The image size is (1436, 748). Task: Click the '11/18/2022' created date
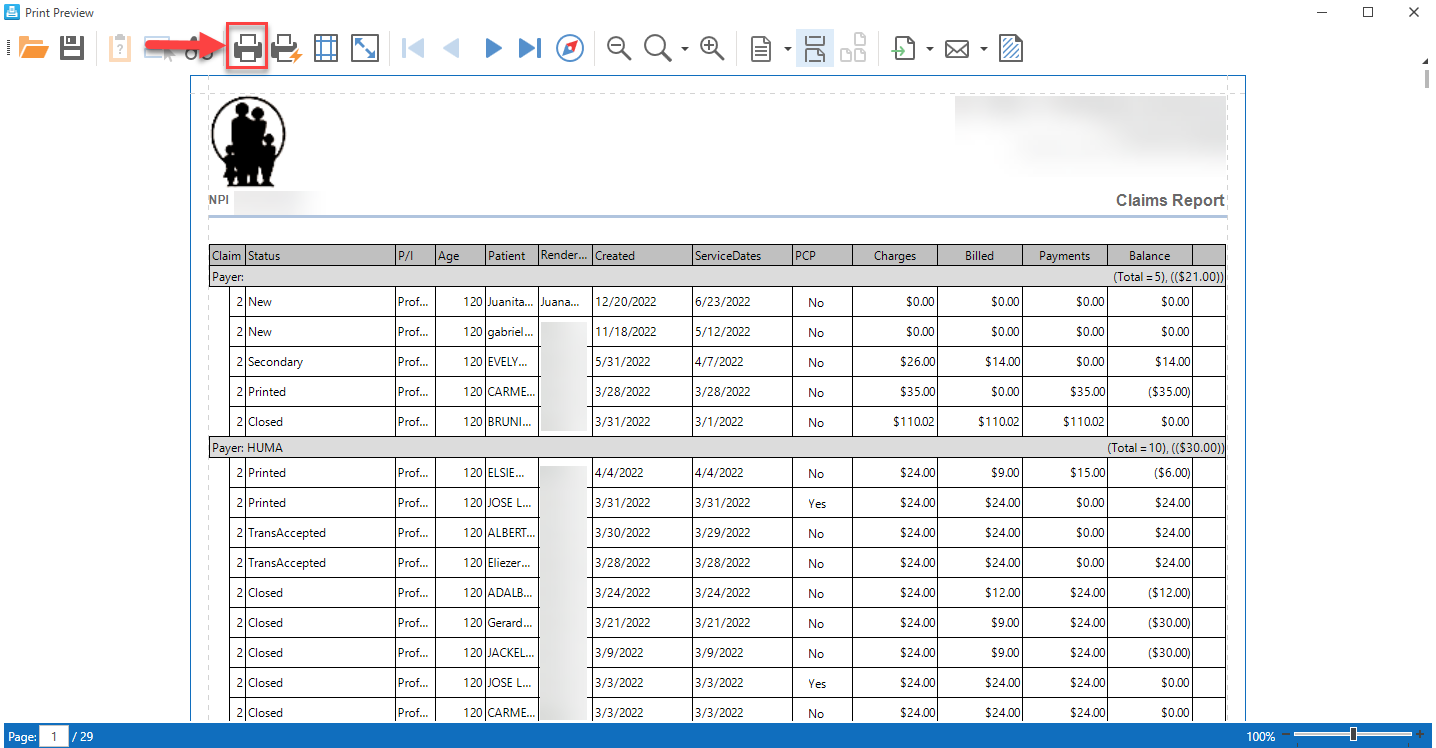pos(642,332)
